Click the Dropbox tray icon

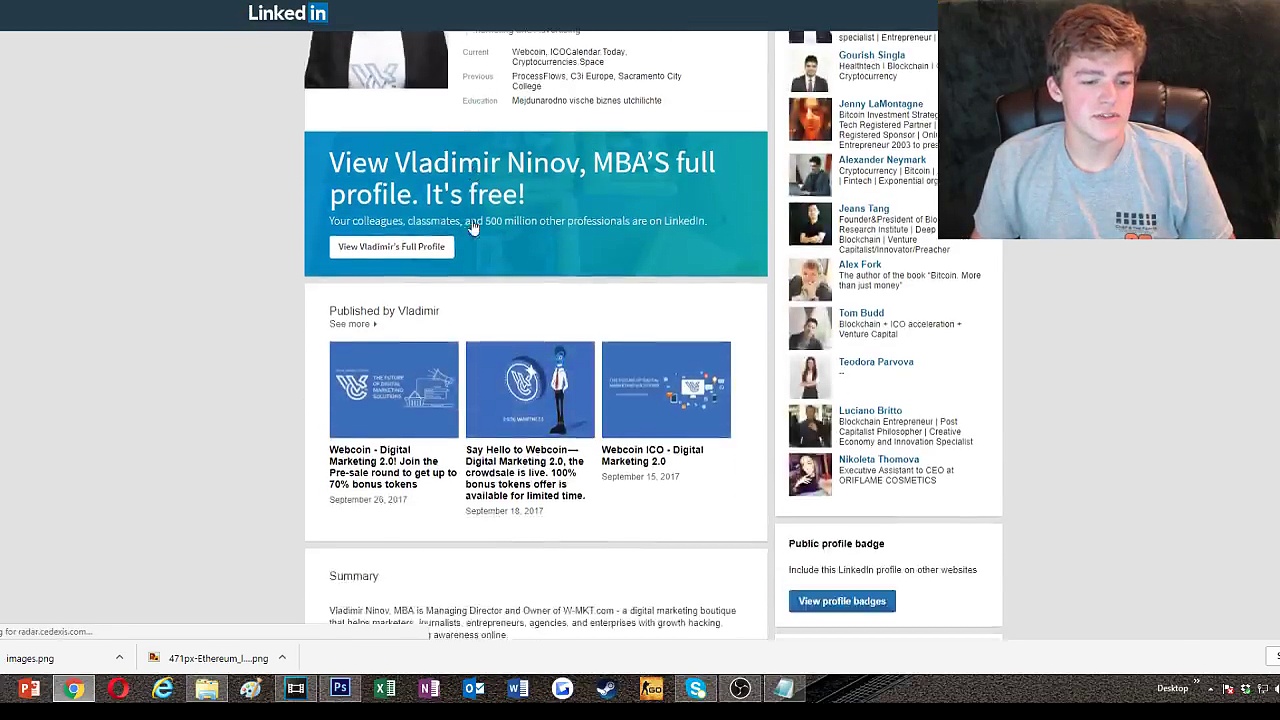[1245, 689]
